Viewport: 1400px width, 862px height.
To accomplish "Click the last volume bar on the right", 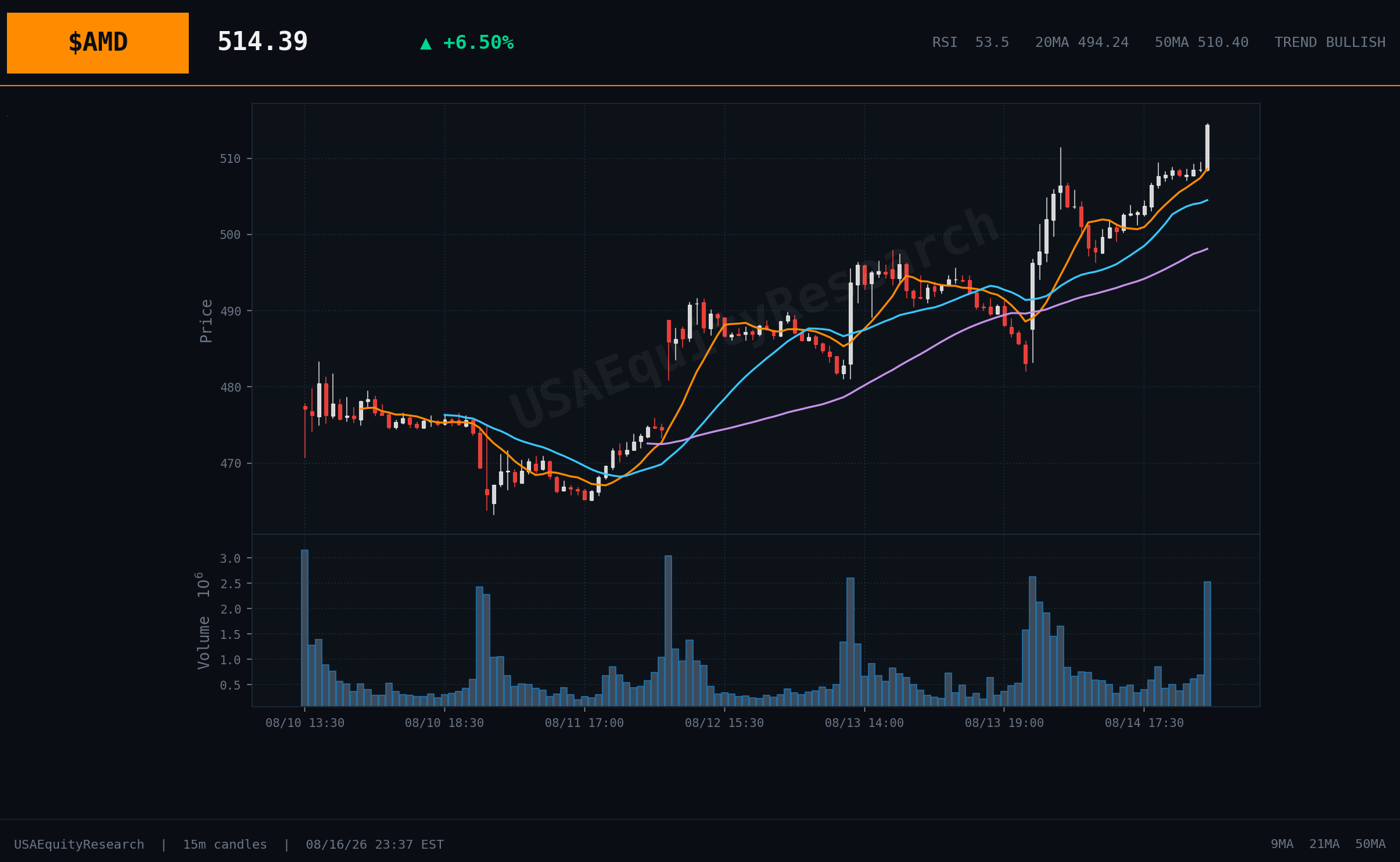I will pyautogui.click(x=1207, y=643).
